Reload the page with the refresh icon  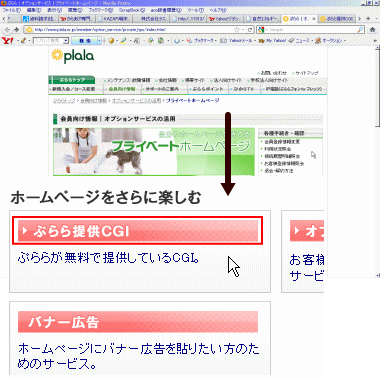pos(250,30)
